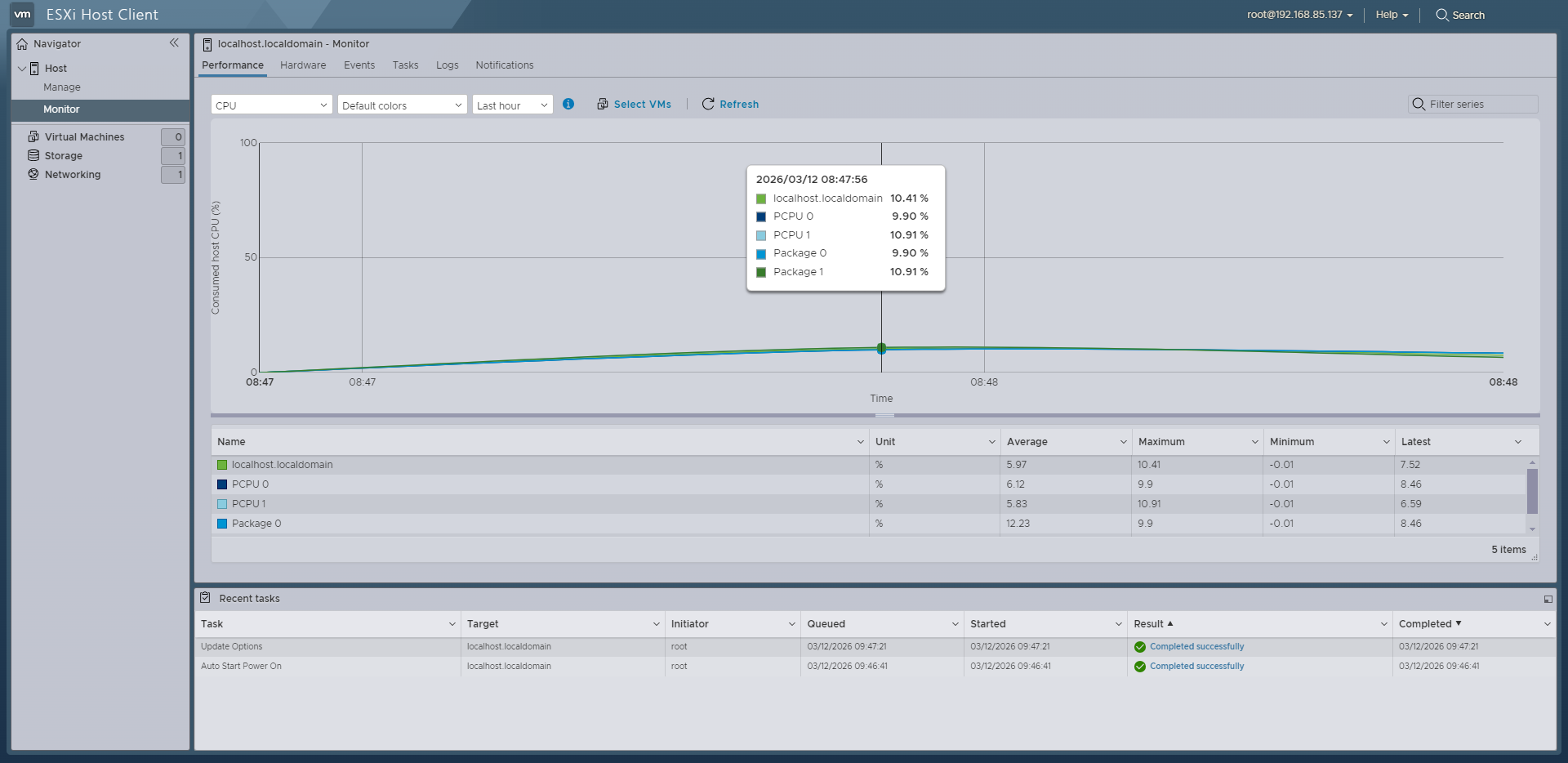
Task: Click the vm logo in the top bar
Action: [x=20, y=14]
